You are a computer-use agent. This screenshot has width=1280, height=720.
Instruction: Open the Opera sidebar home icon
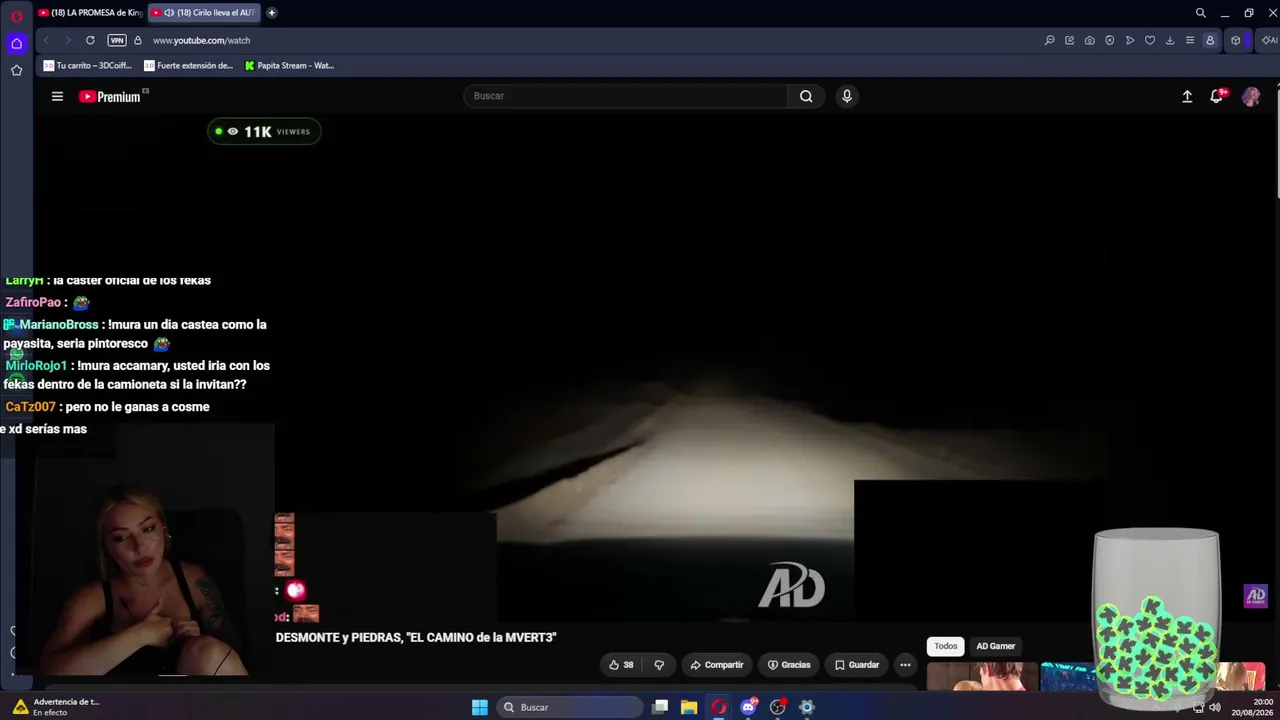click(16, 43)
